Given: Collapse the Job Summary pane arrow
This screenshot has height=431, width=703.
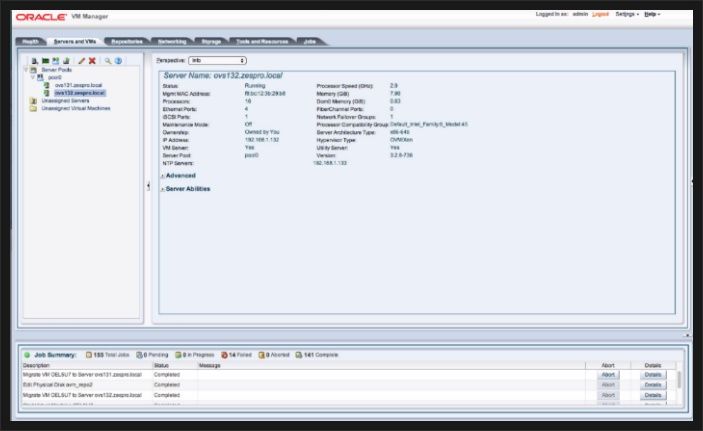Looking at the screenshot, I should pos(687,335).
